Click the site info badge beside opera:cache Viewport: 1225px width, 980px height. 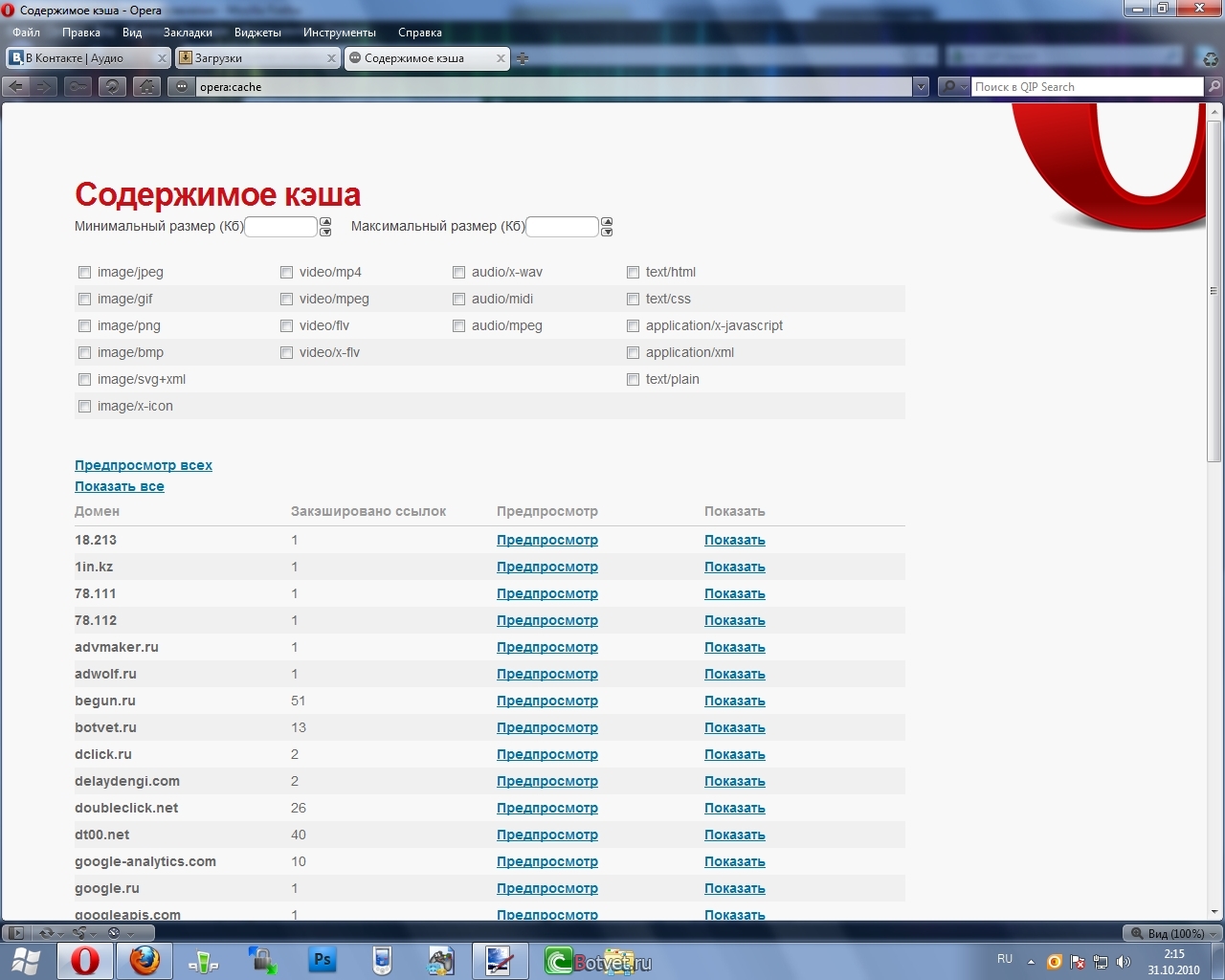tap(182, 87)
